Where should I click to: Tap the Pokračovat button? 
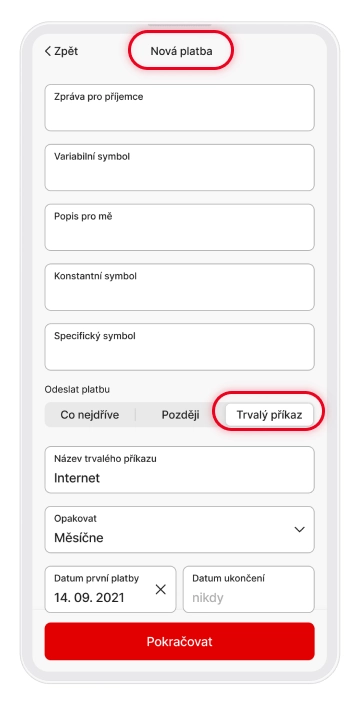[x=180, y=641]
